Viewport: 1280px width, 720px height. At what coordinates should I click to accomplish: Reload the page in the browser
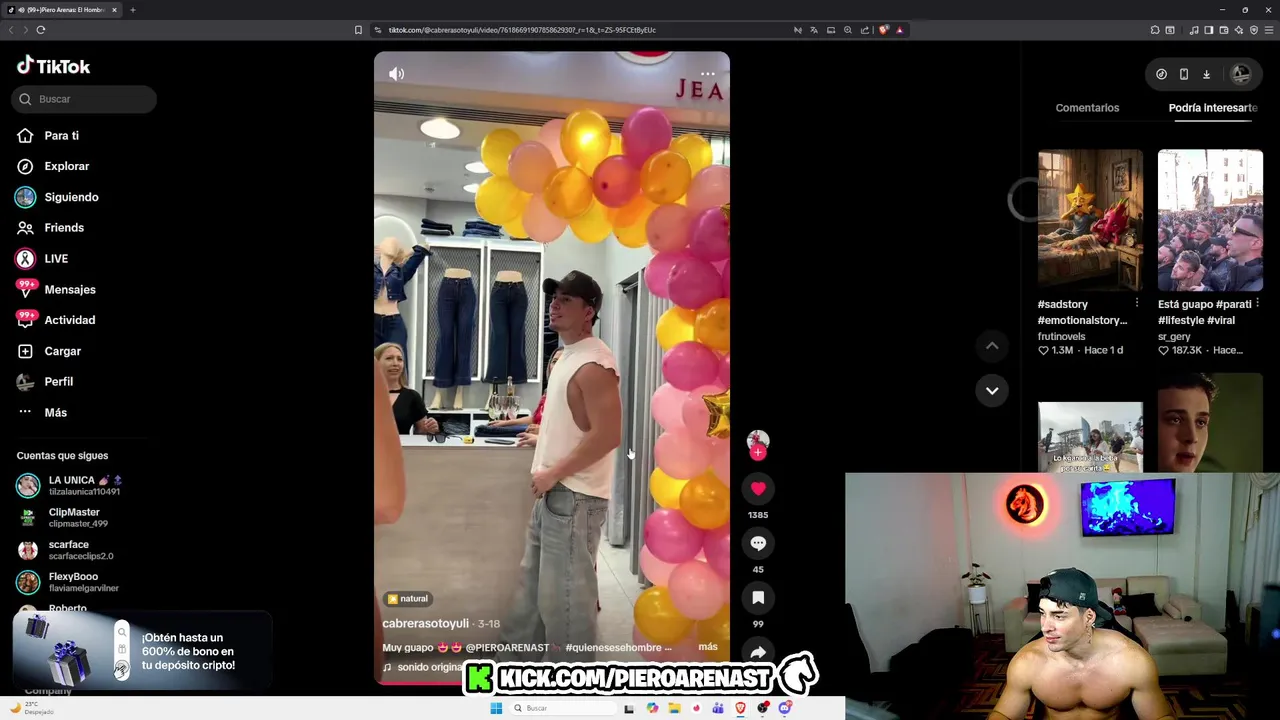click(40, 30)
